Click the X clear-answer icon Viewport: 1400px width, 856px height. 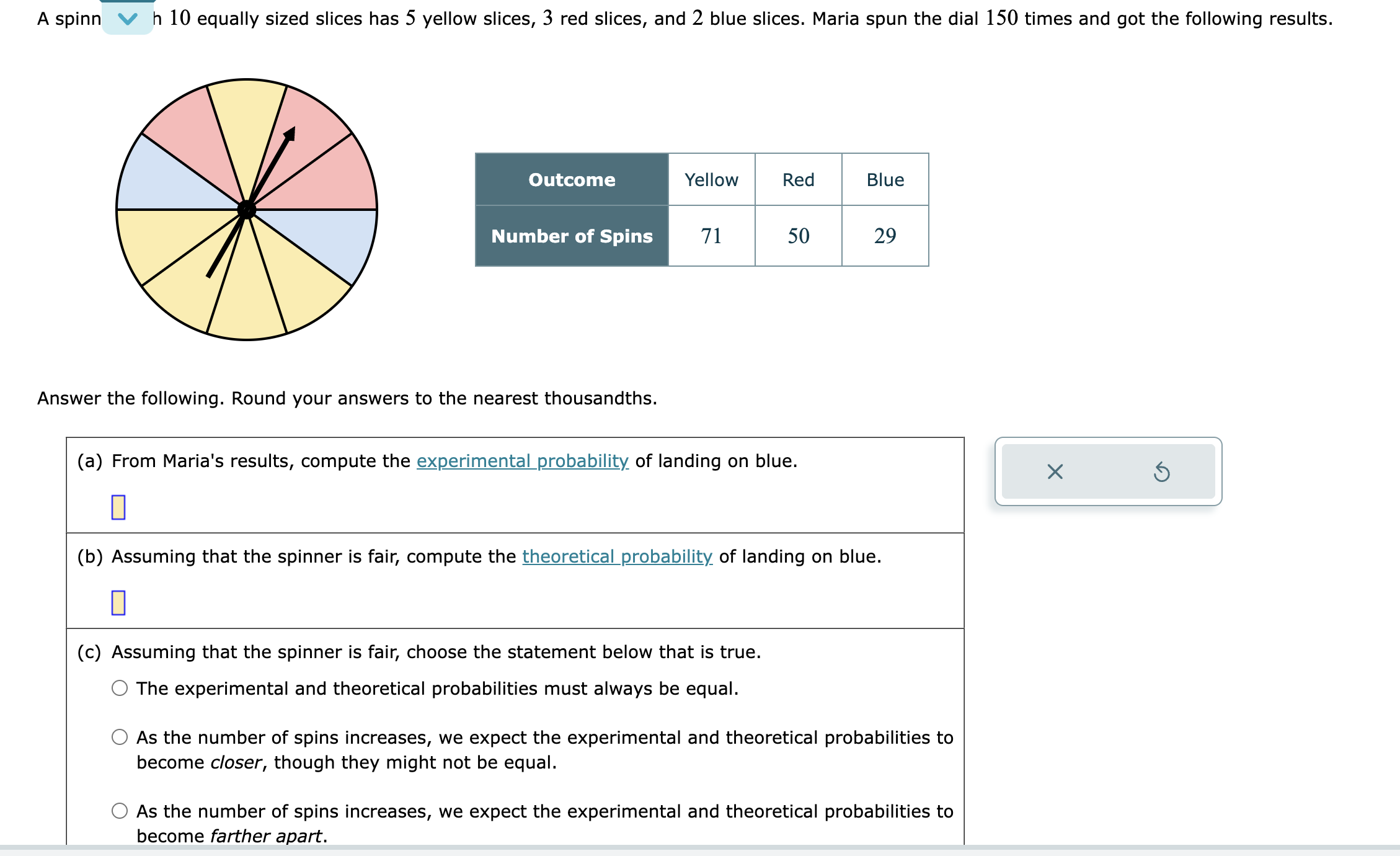[x=1055, y=472]
